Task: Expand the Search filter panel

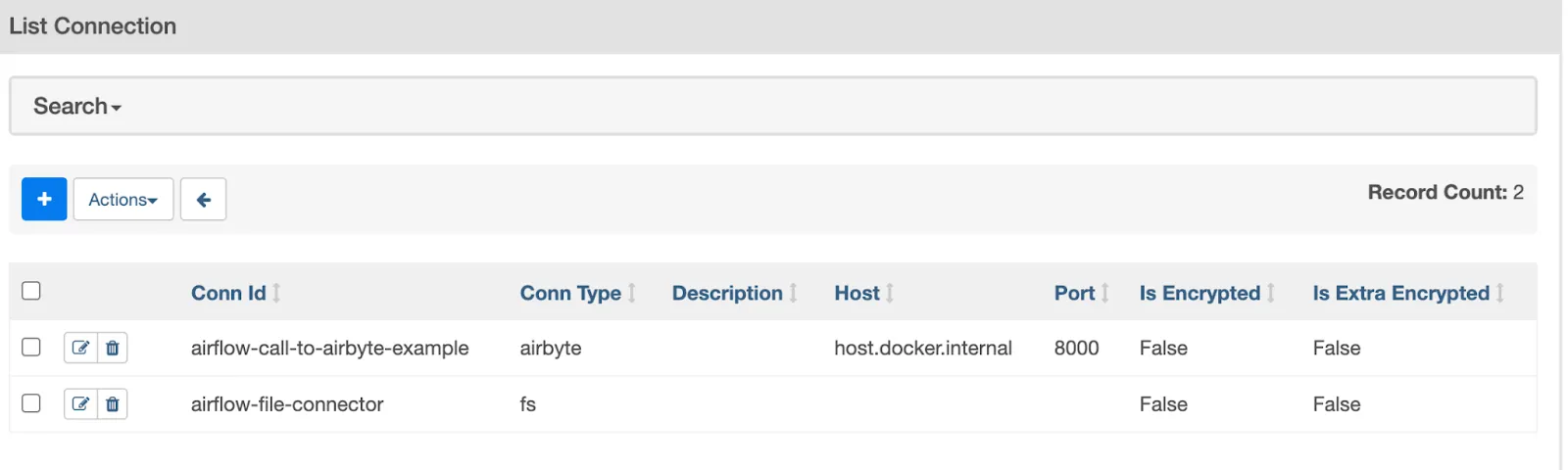Action: (76, 106)
